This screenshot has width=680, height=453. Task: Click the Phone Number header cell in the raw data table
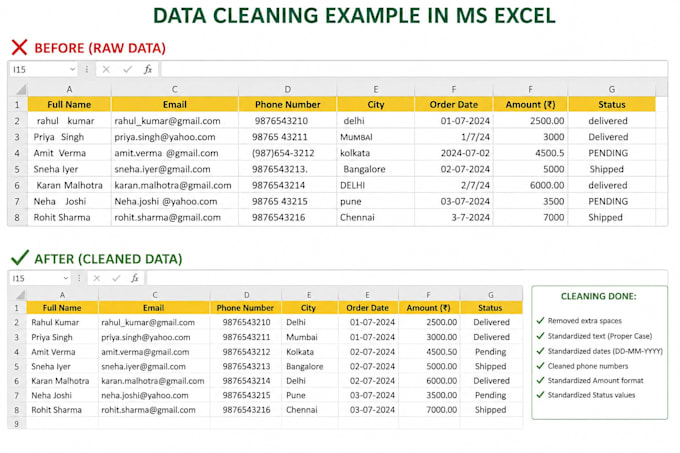[x=288, y=104]
